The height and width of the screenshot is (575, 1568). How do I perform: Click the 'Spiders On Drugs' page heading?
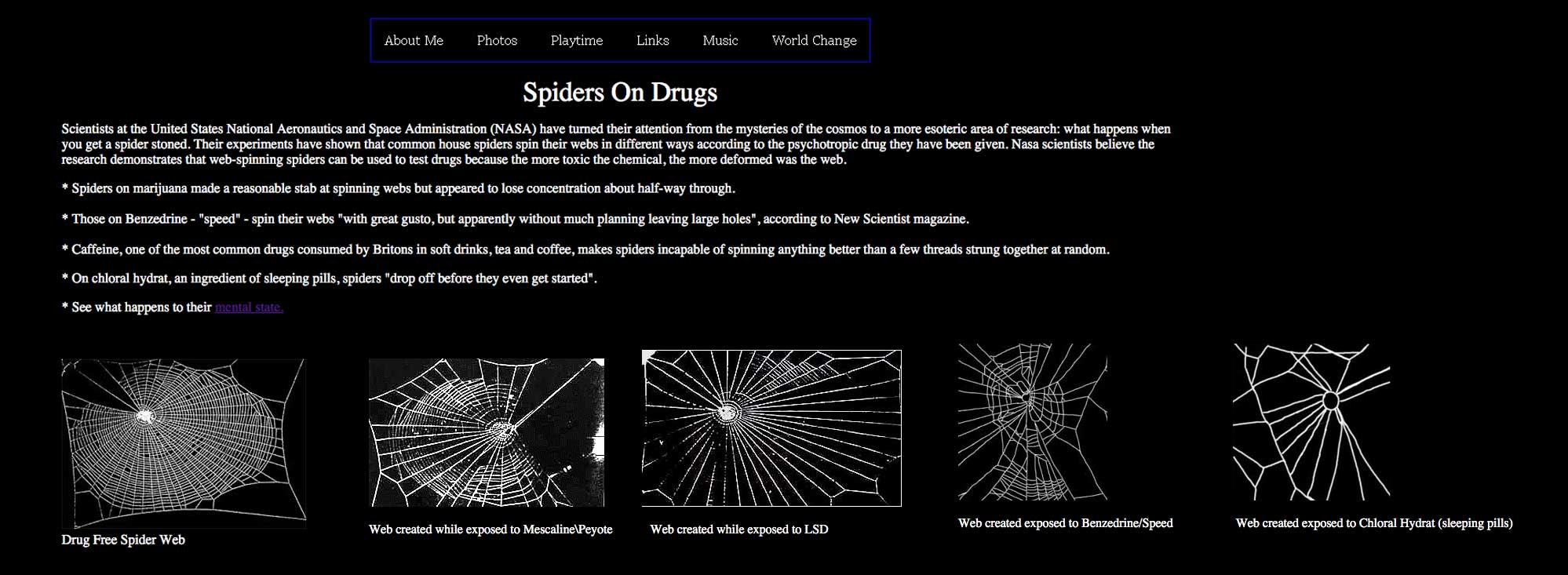[620, 93]
